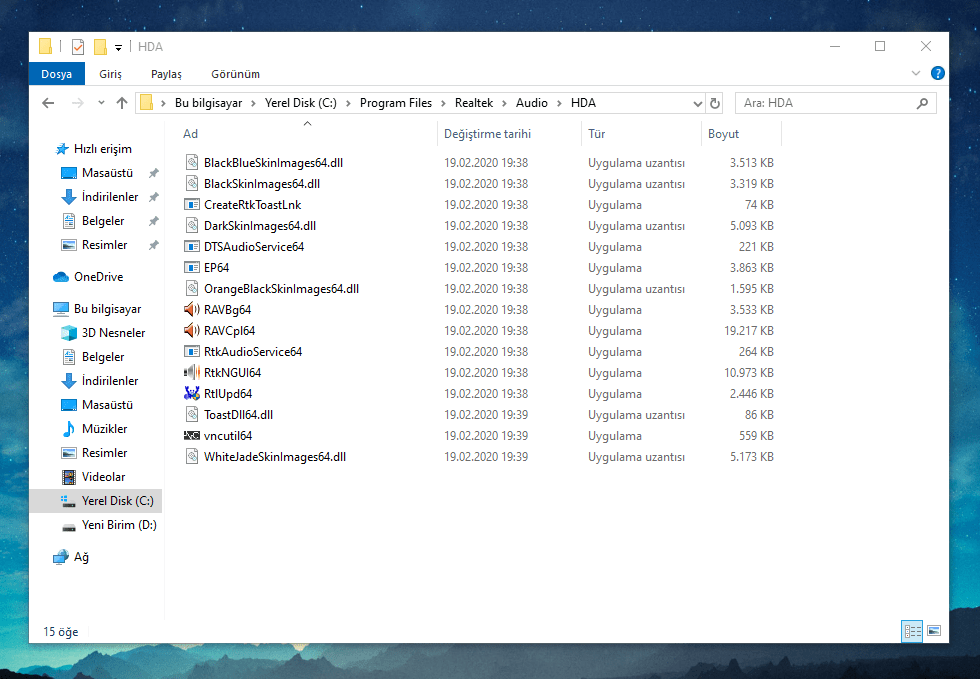
Task: Select the EP64 application icon
Action: (x=192, y=268)
